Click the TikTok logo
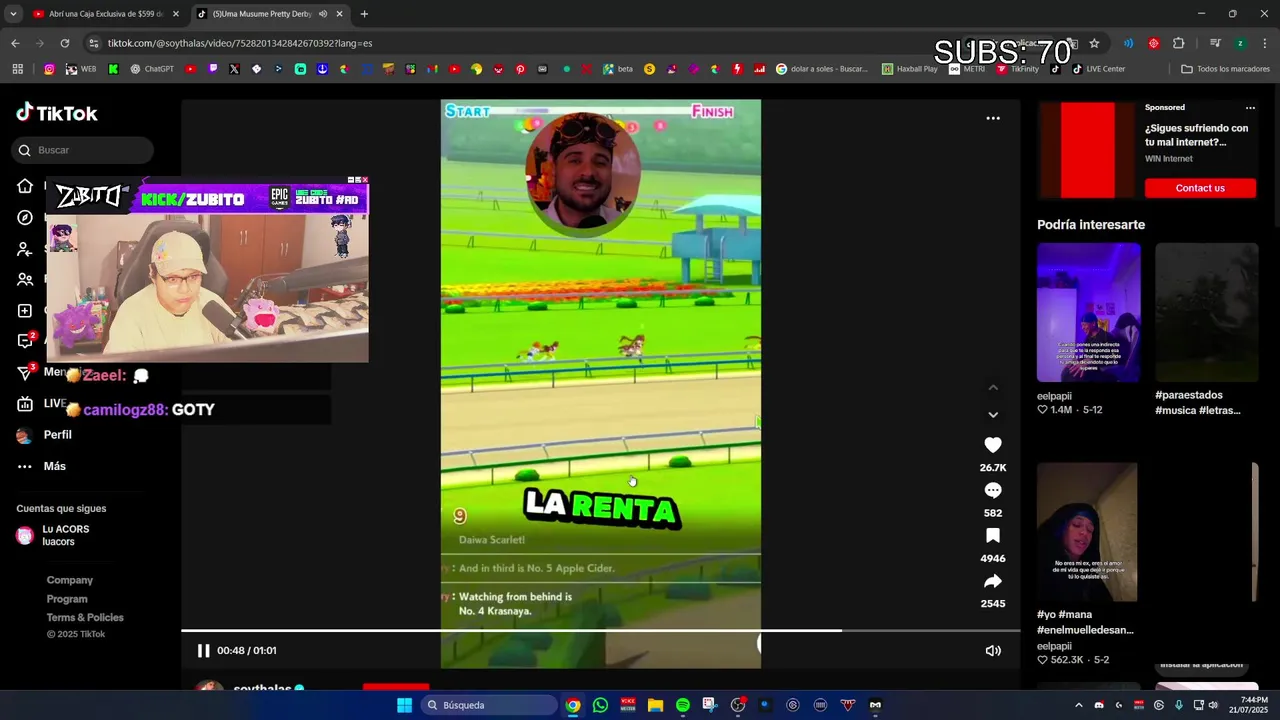 (x=57, y=113)
